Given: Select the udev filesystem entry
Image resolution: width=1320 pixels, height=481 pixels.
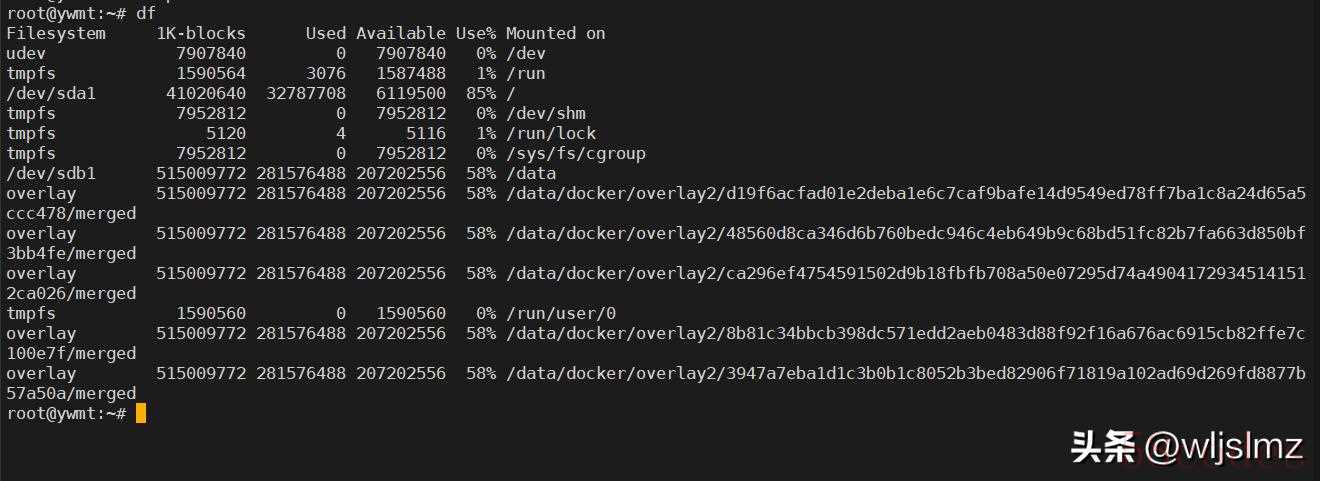Looking at the screenshot, I should (26, 53).
